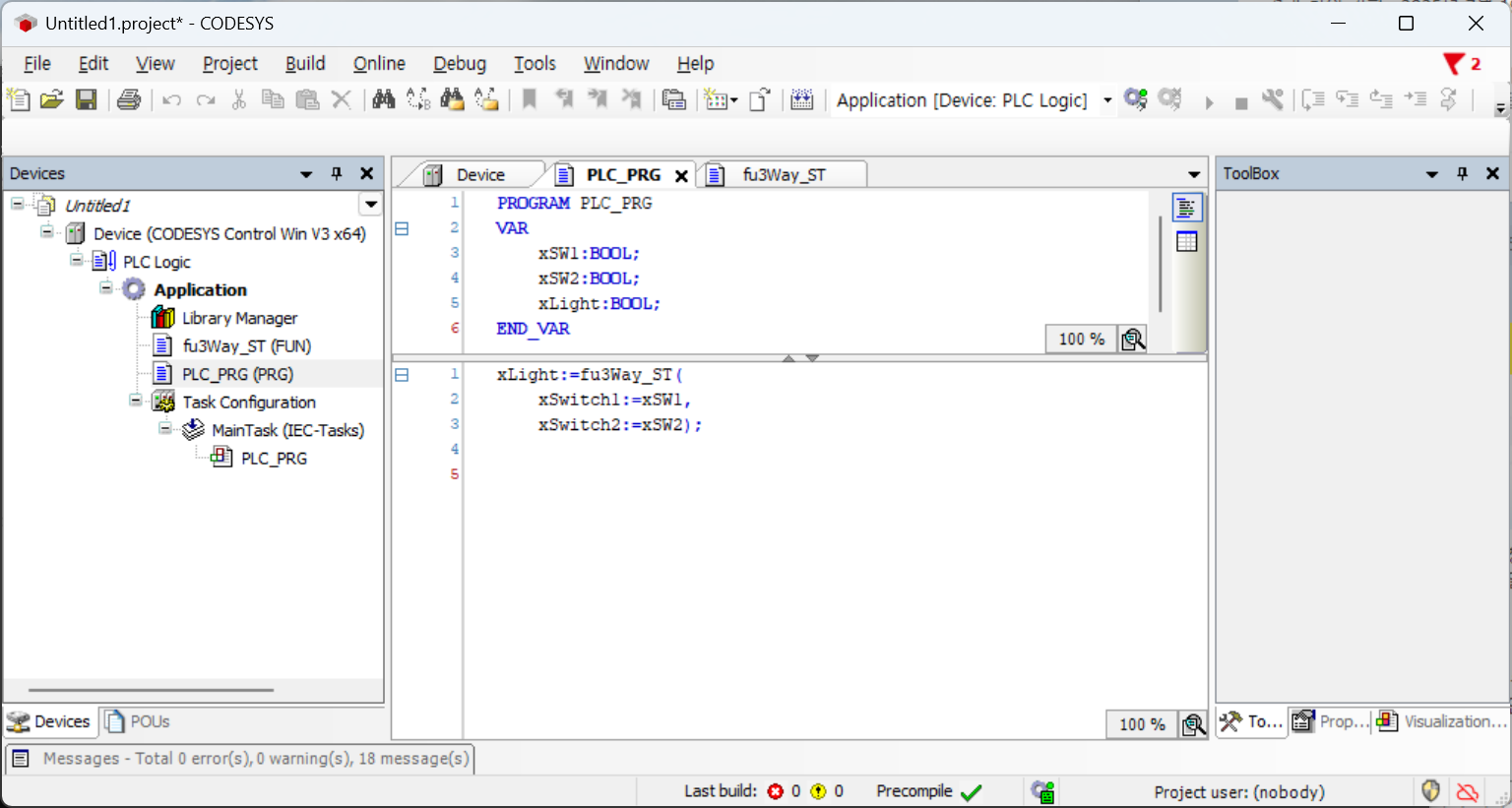
Task: Pin the Devices panel
Action: 337,173
